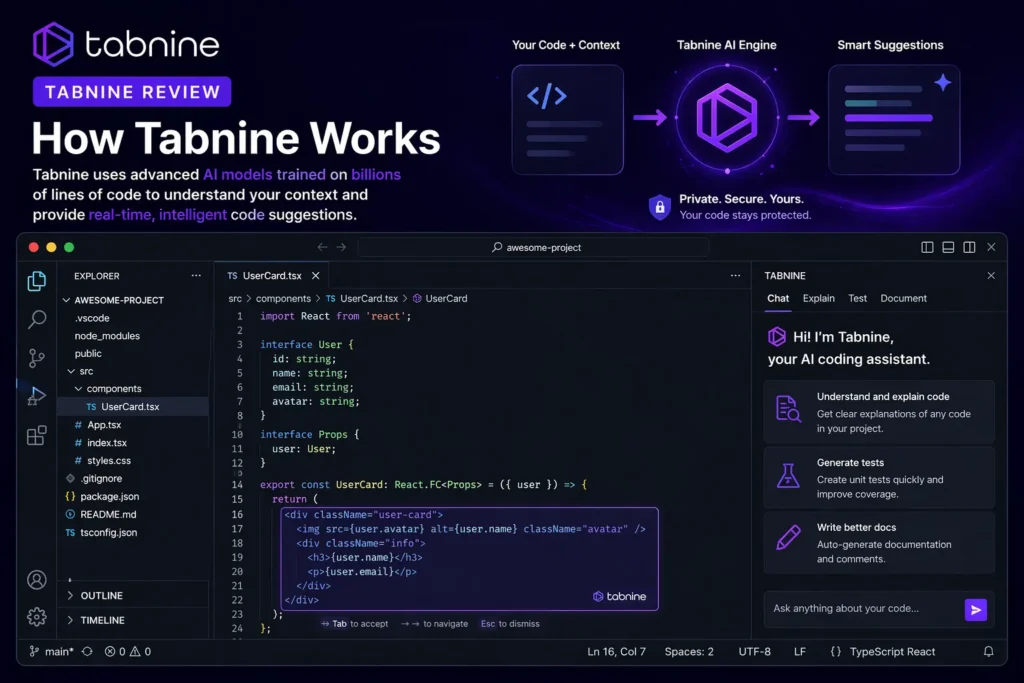Switch to the Test tab
The image size is (1024, 683).
click(857, 298)
